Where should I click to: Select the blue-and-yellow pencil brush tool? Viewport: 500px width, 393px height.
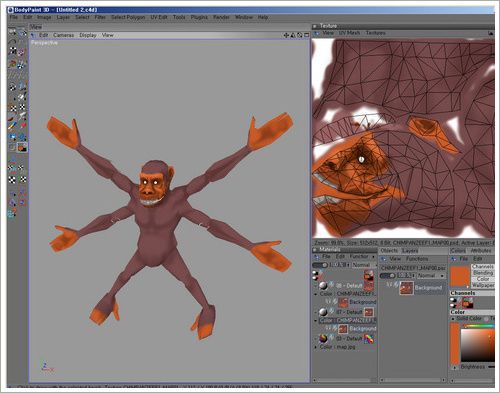[x=12, y=126]
